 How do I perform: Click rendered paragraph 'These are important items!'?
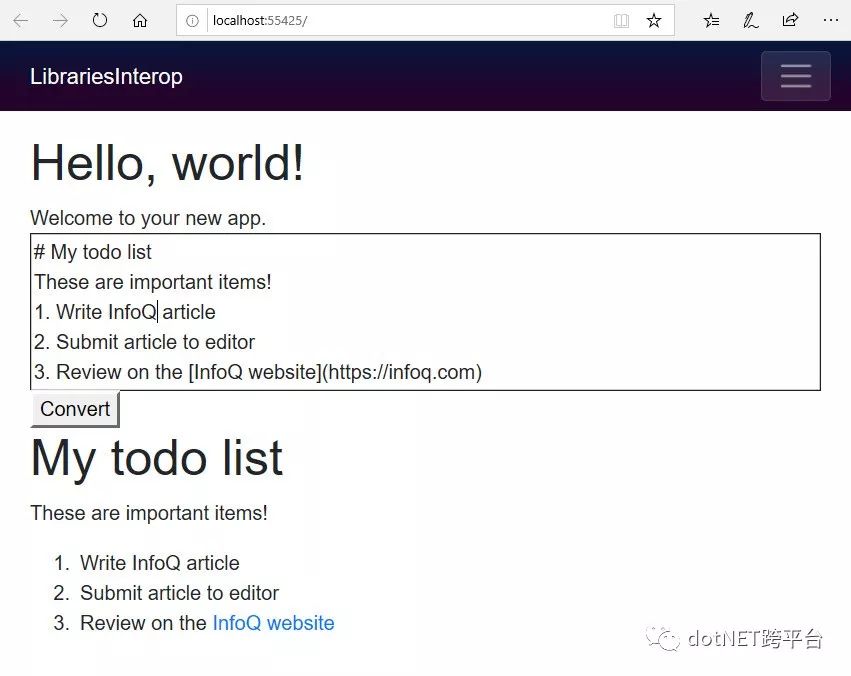click(x=149, y=513)
